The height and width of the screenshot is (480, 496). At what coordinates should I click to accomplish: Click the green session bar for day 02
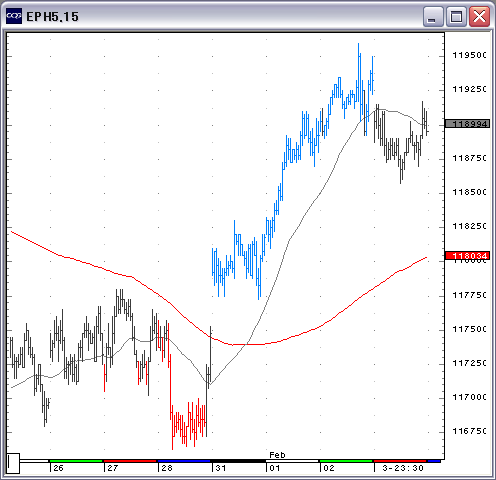[x=346, y=461]
